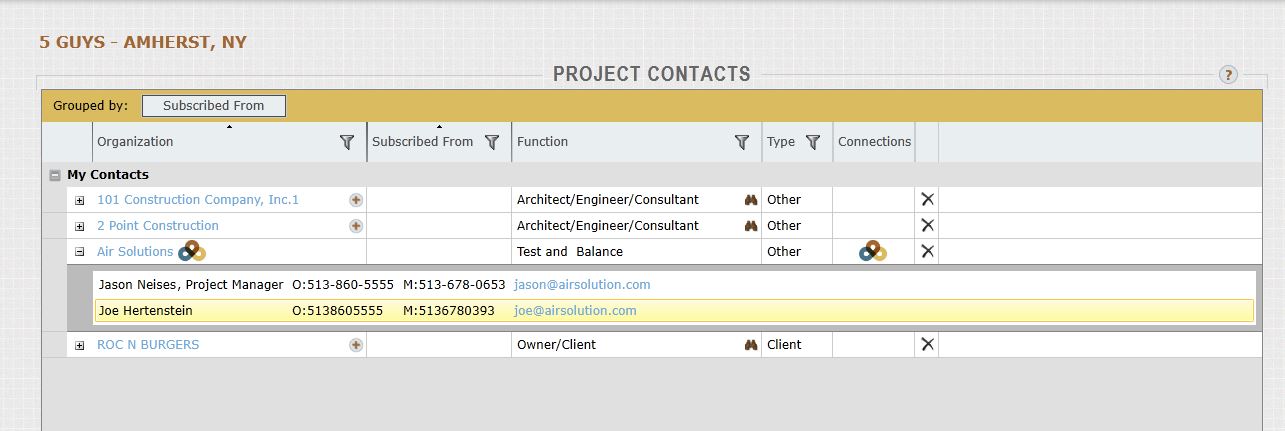Open the Organization column filter

coord(347,142)
